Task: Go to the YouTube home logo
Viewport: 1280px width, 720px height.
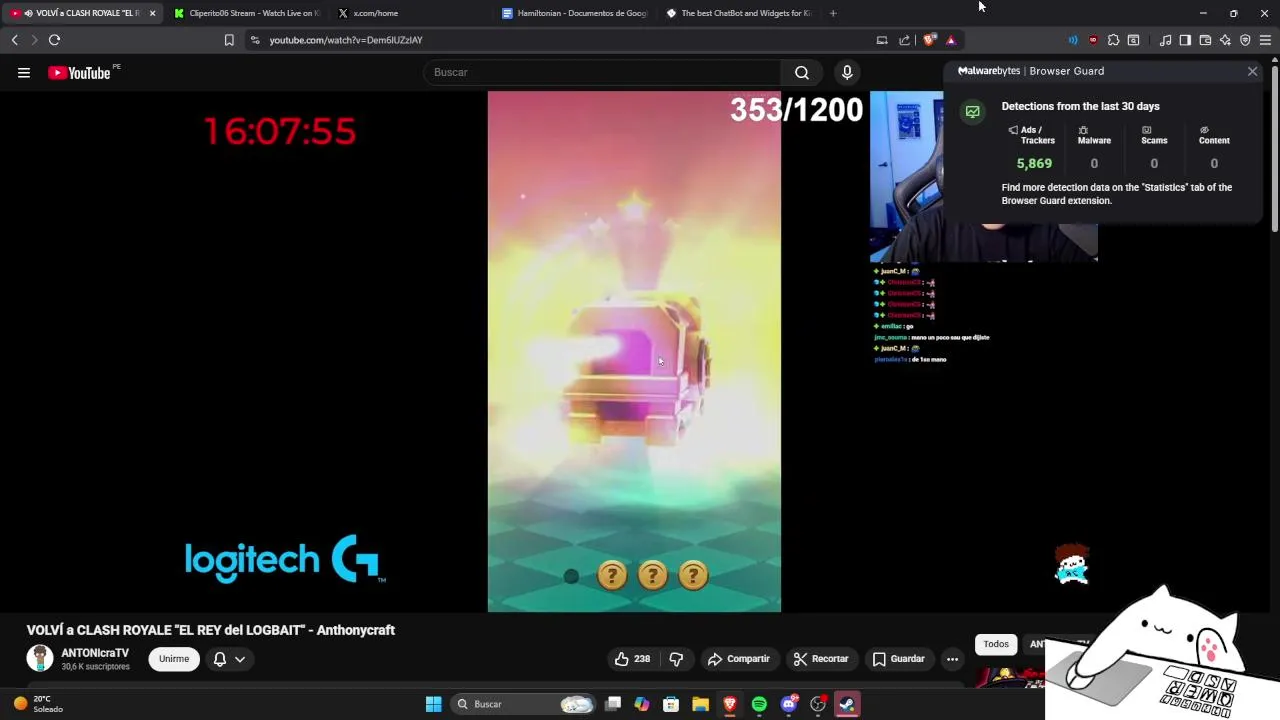Action: click(79, 72)
